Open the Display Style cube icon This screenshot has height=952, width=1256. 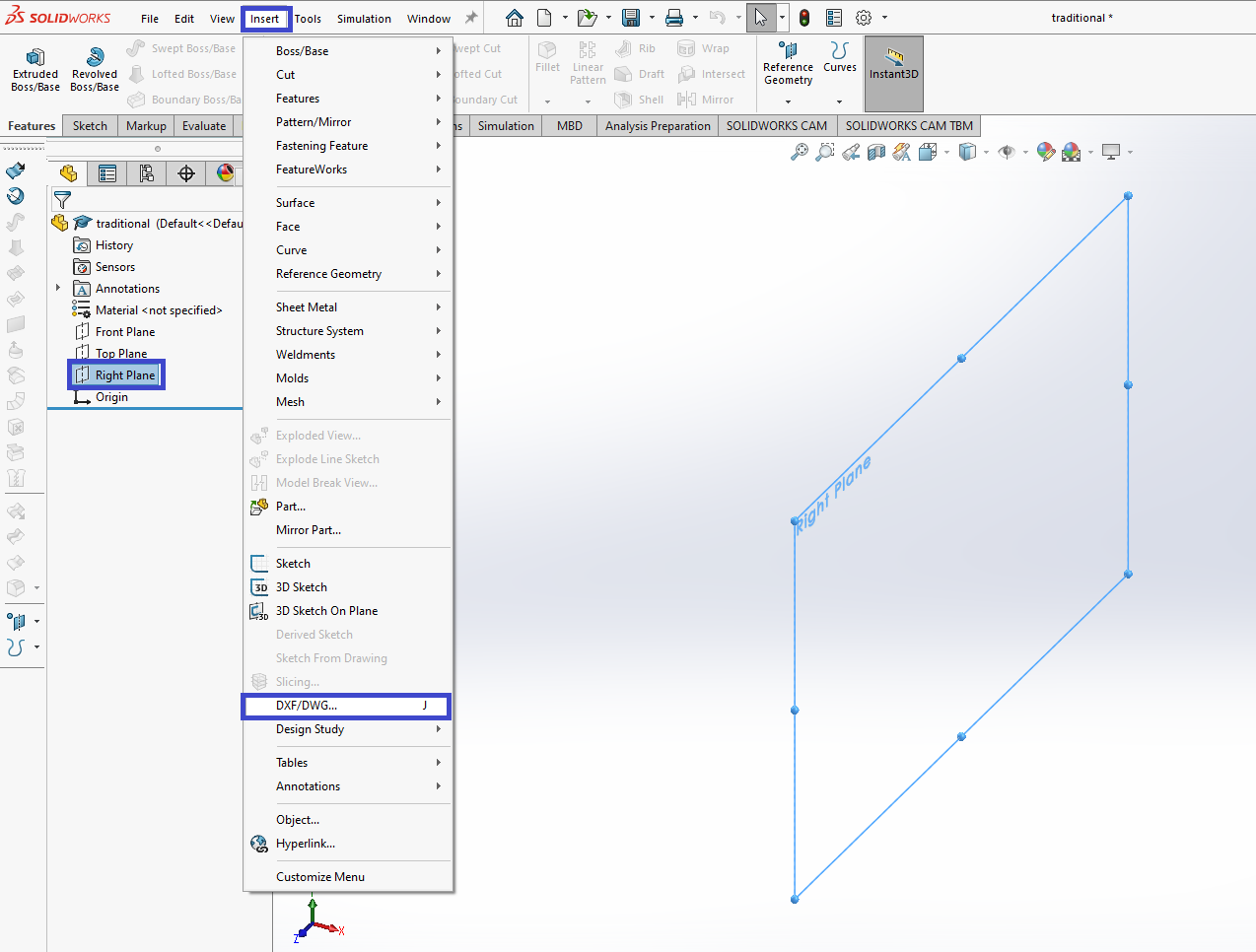click(x=967, y=152)
